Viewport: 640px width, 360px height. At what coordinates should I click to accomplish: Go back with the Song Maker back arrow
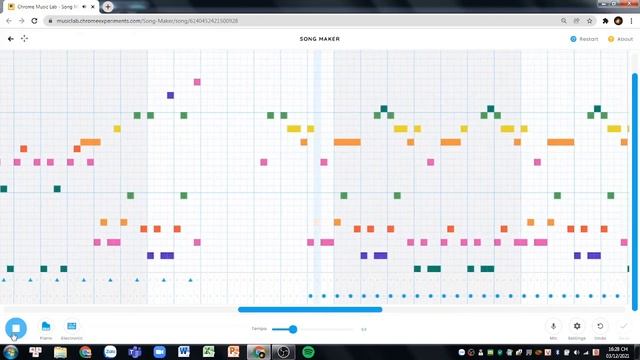11,39
